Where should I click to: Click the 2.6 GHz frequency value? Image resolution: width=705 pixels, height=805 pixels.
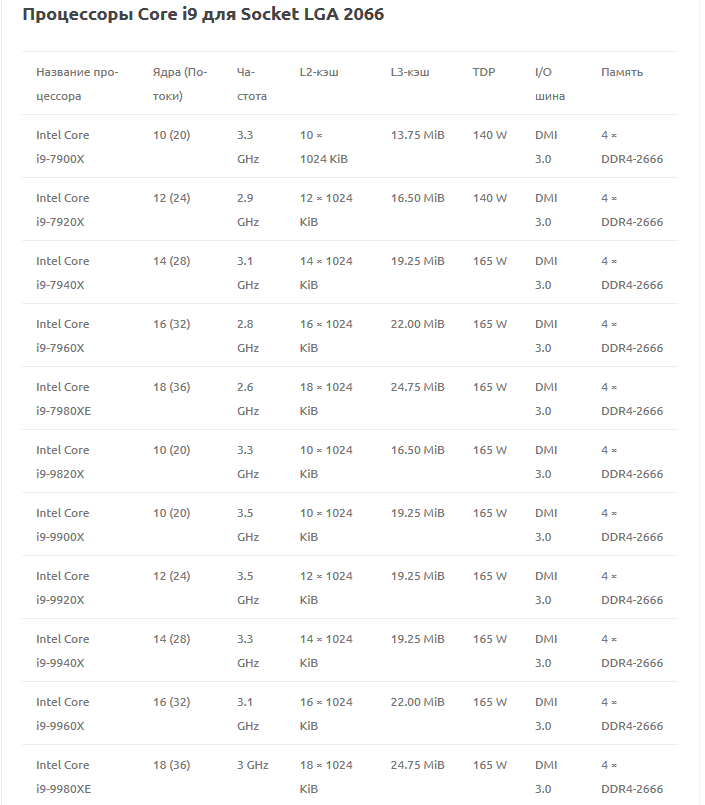[248, 399]
